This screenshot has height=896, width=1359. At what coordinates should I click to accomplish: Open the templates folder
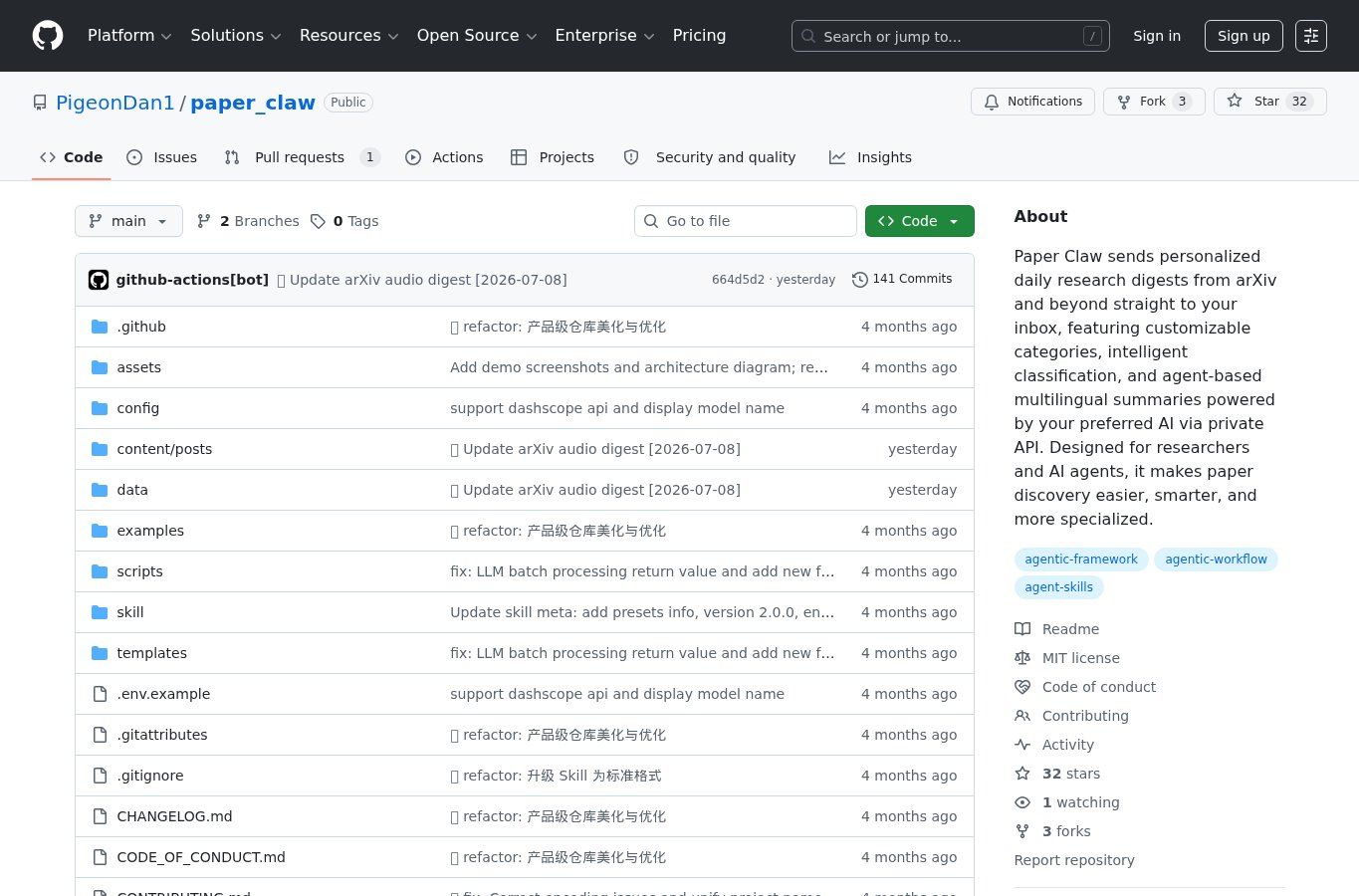pyautogui.click(x=151, y=653)
